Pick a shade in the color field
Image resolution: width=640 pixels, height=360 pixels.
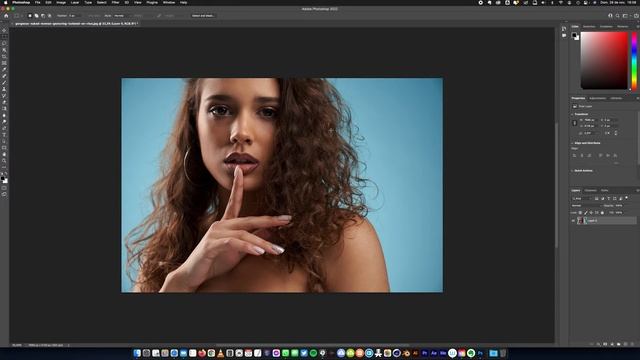coord(604,60)
